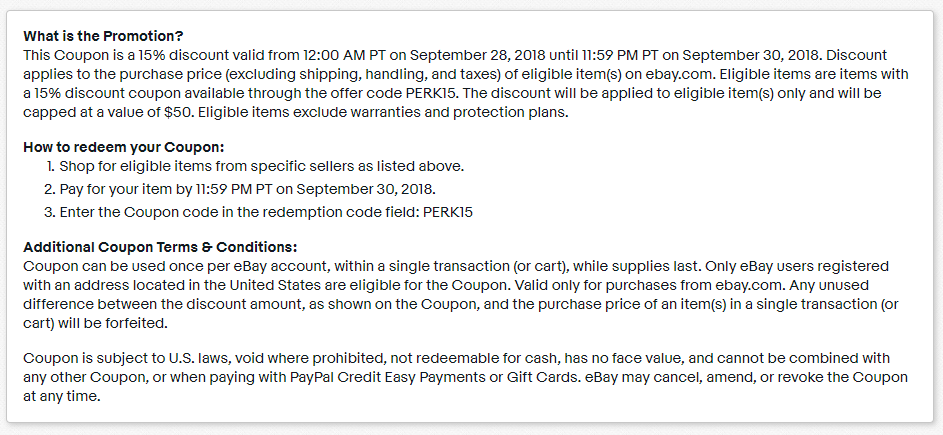The height and width of the screenshot is (435, 943).
Task: Click the 'What is the Promotion?' heading
Action: 103,36
